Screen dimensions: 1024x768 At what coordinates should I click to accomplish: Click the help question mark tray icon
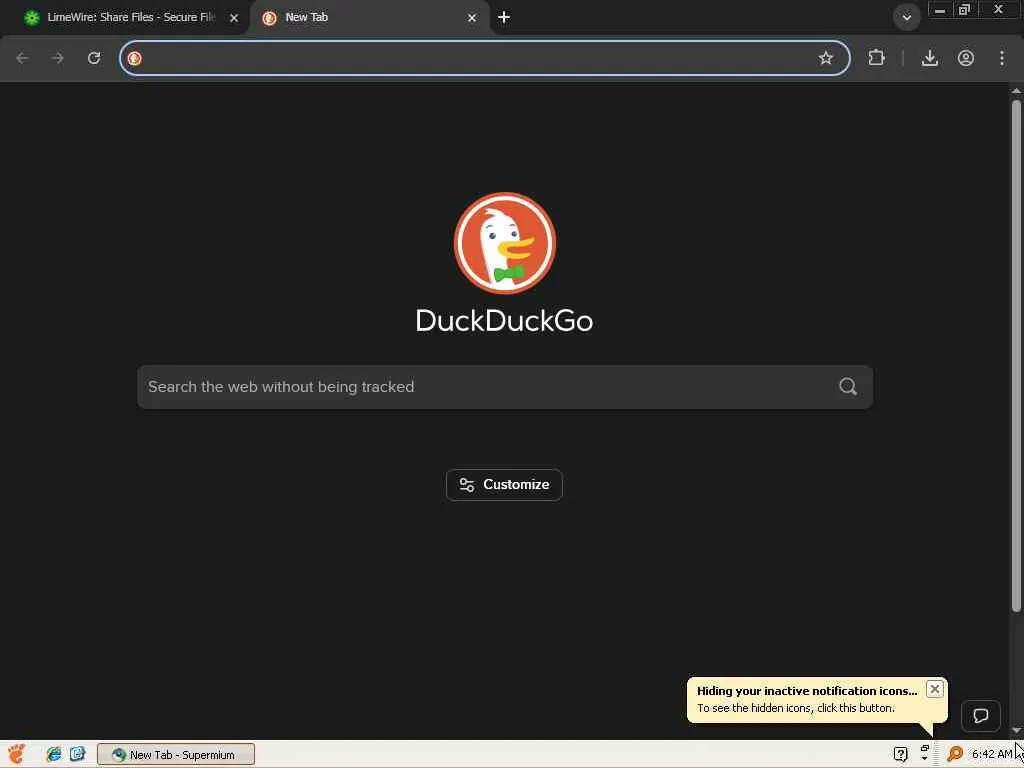point(901,754)
